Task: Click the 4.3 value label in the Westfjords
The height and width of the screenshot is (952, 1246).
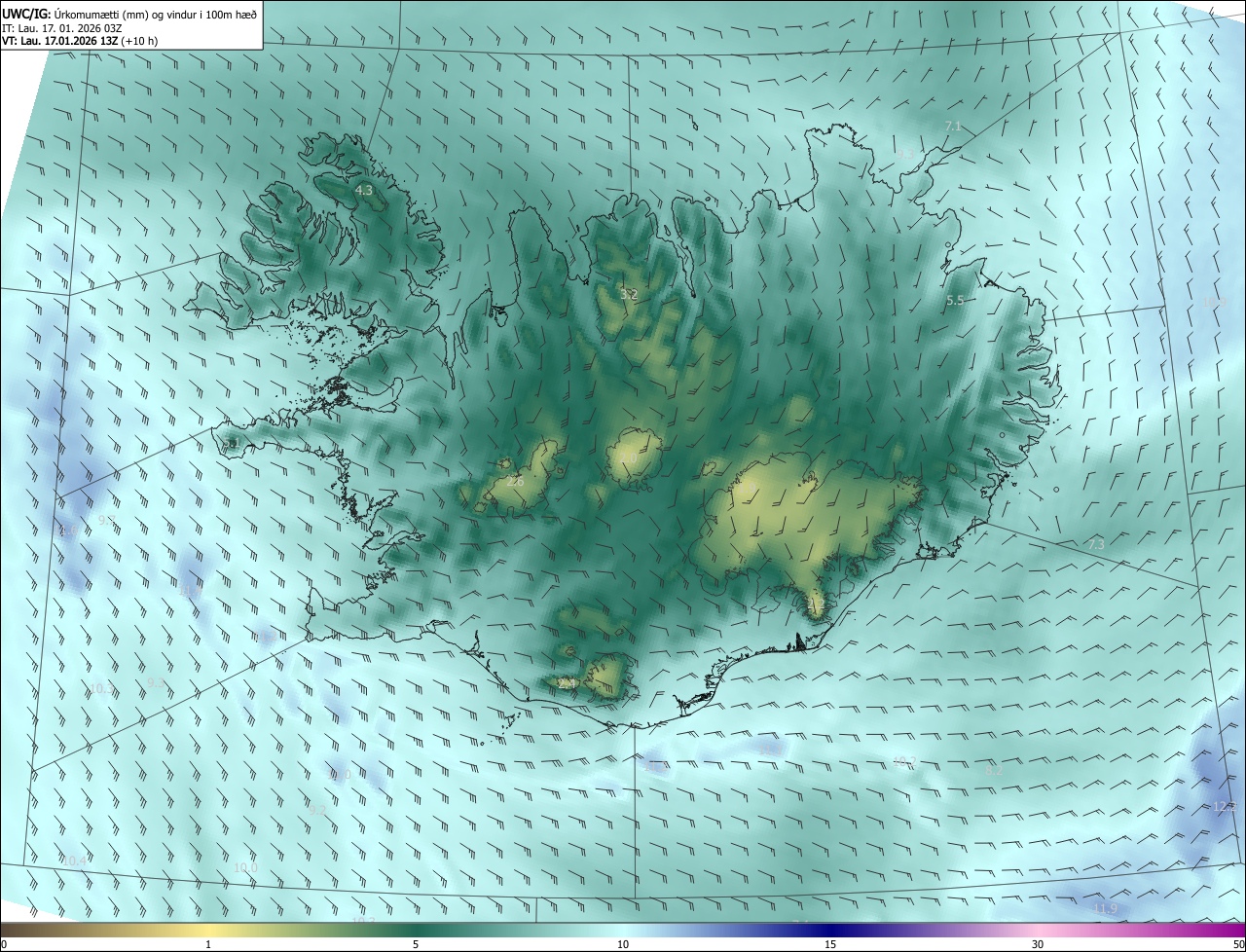Action: tap(364, 191)
